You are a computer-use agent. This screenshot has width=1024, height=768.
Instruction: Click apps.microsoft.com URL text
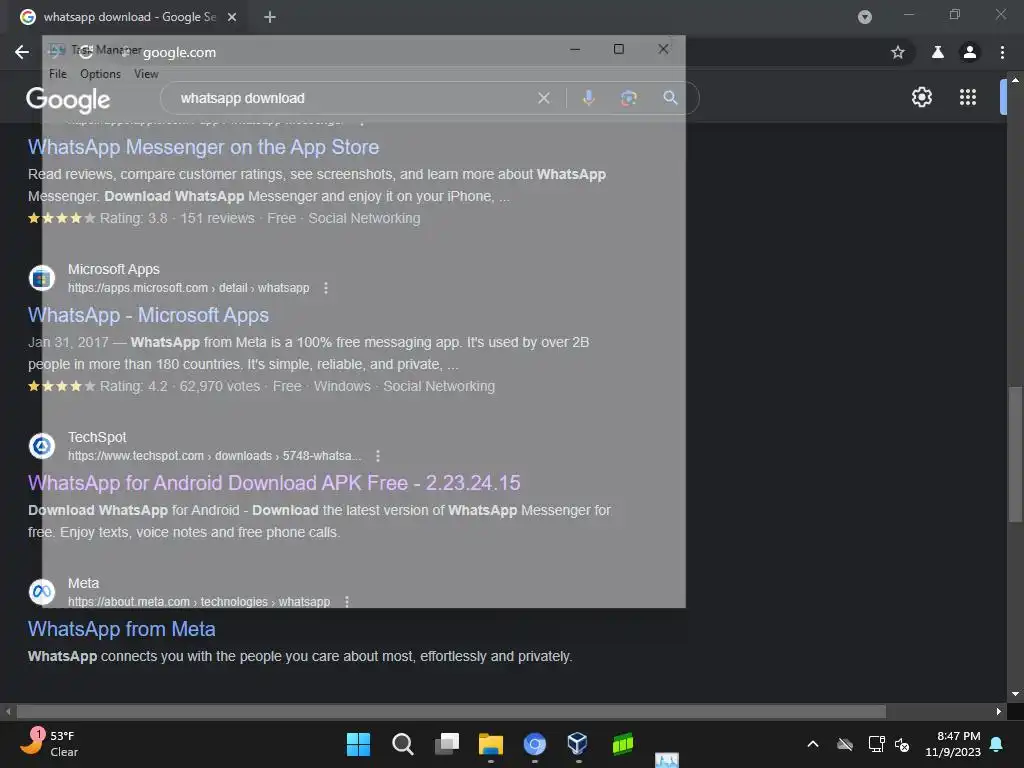click(189, 288)
